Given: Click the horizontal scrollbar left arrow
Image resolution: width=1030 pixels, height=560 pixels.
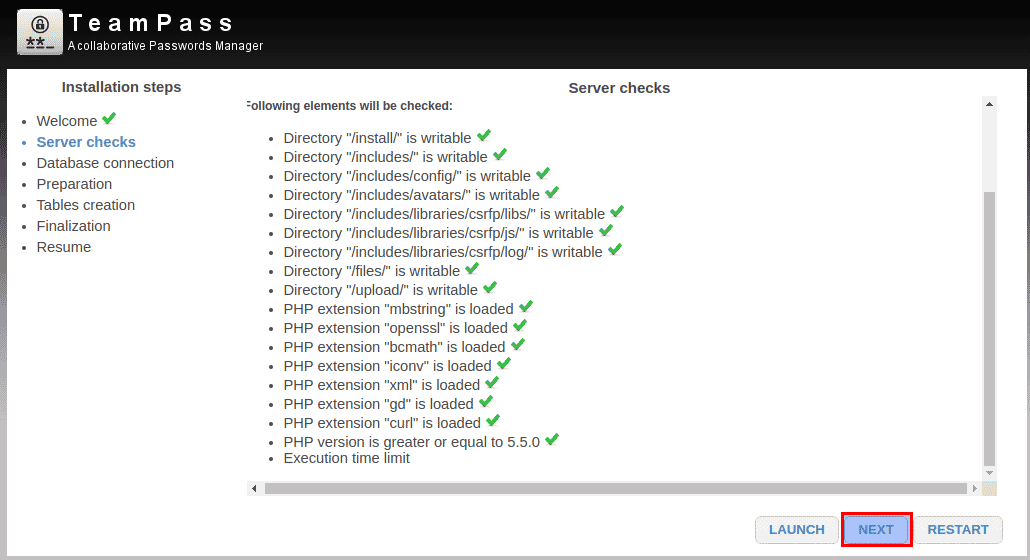Looking at the screenshot, I should [x=255, y=488].
